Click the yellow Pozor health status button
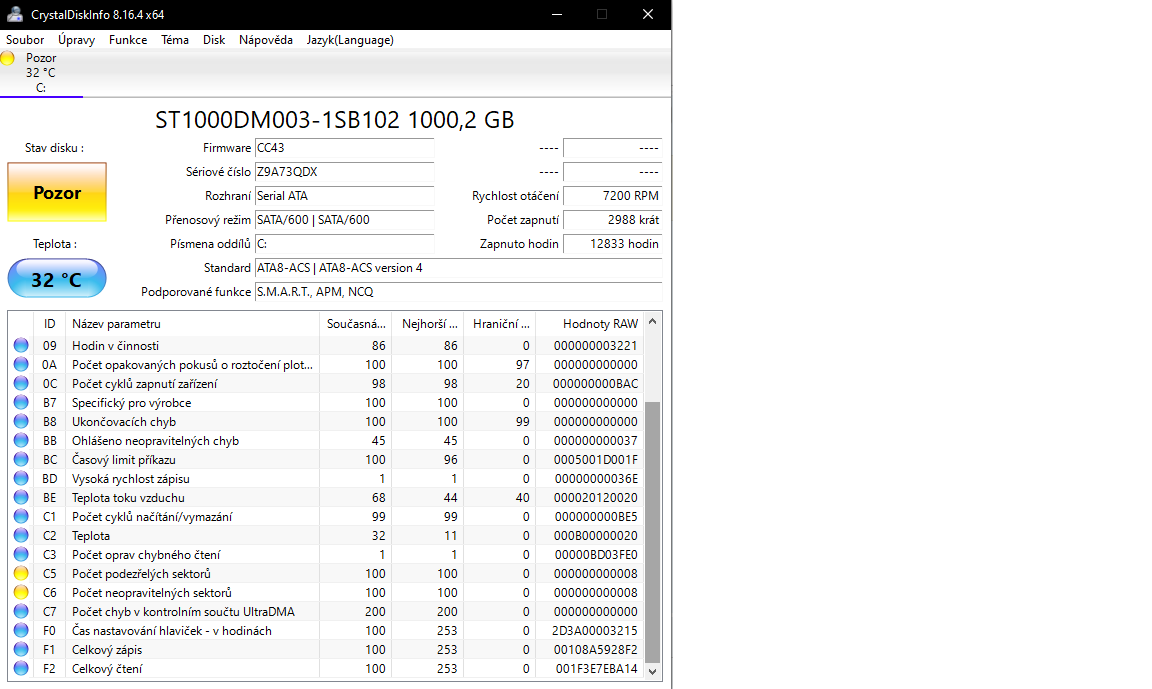1152x689 pixels. pyautogui.click(x=57, y=193)
